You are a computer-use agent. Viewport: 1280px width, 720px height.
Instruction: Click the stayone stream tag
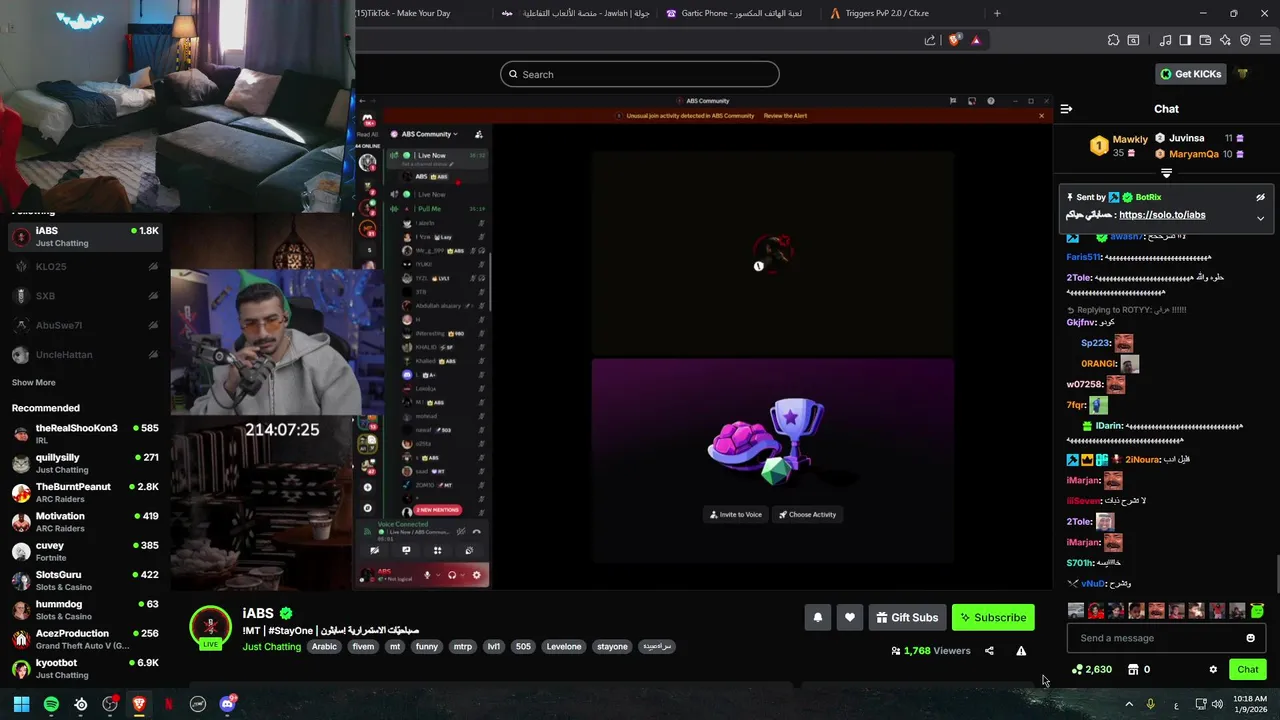click(612, 647)
